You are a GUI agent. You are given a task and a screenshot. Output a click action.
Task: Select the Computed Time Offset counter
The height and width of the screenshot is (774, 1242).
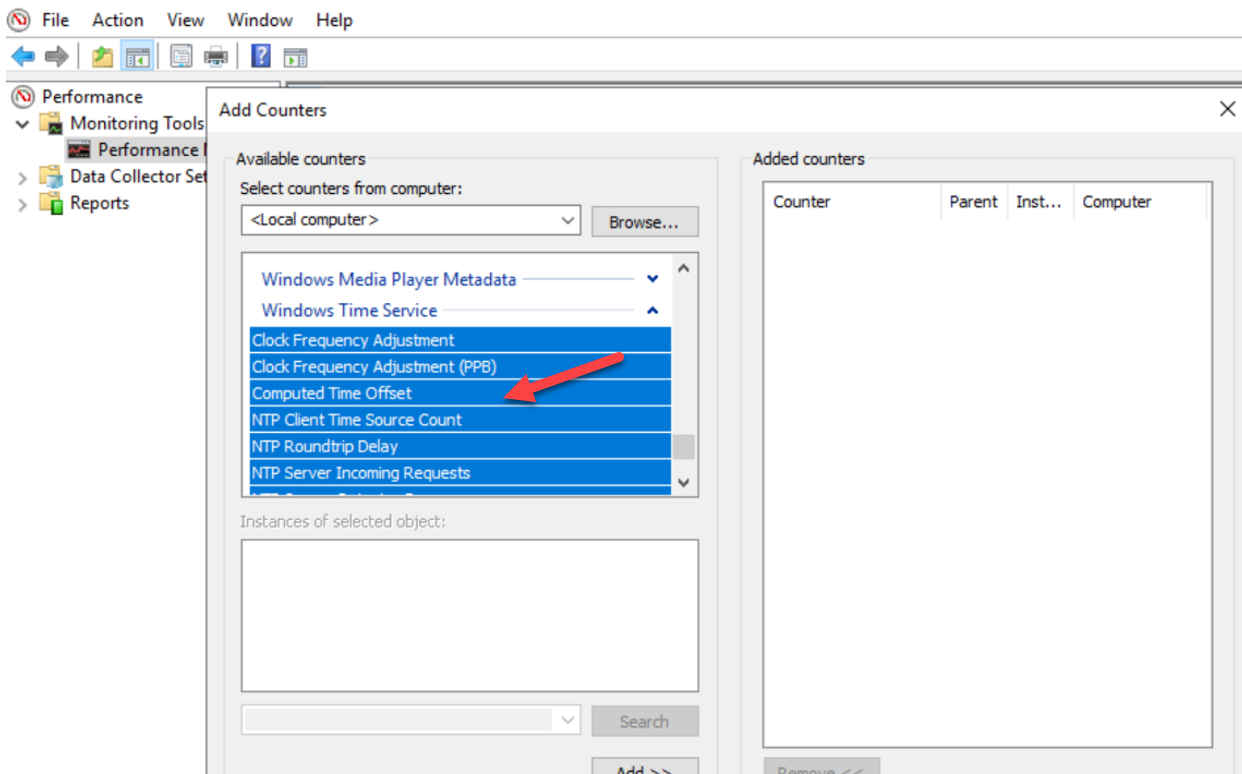point(332,394)
